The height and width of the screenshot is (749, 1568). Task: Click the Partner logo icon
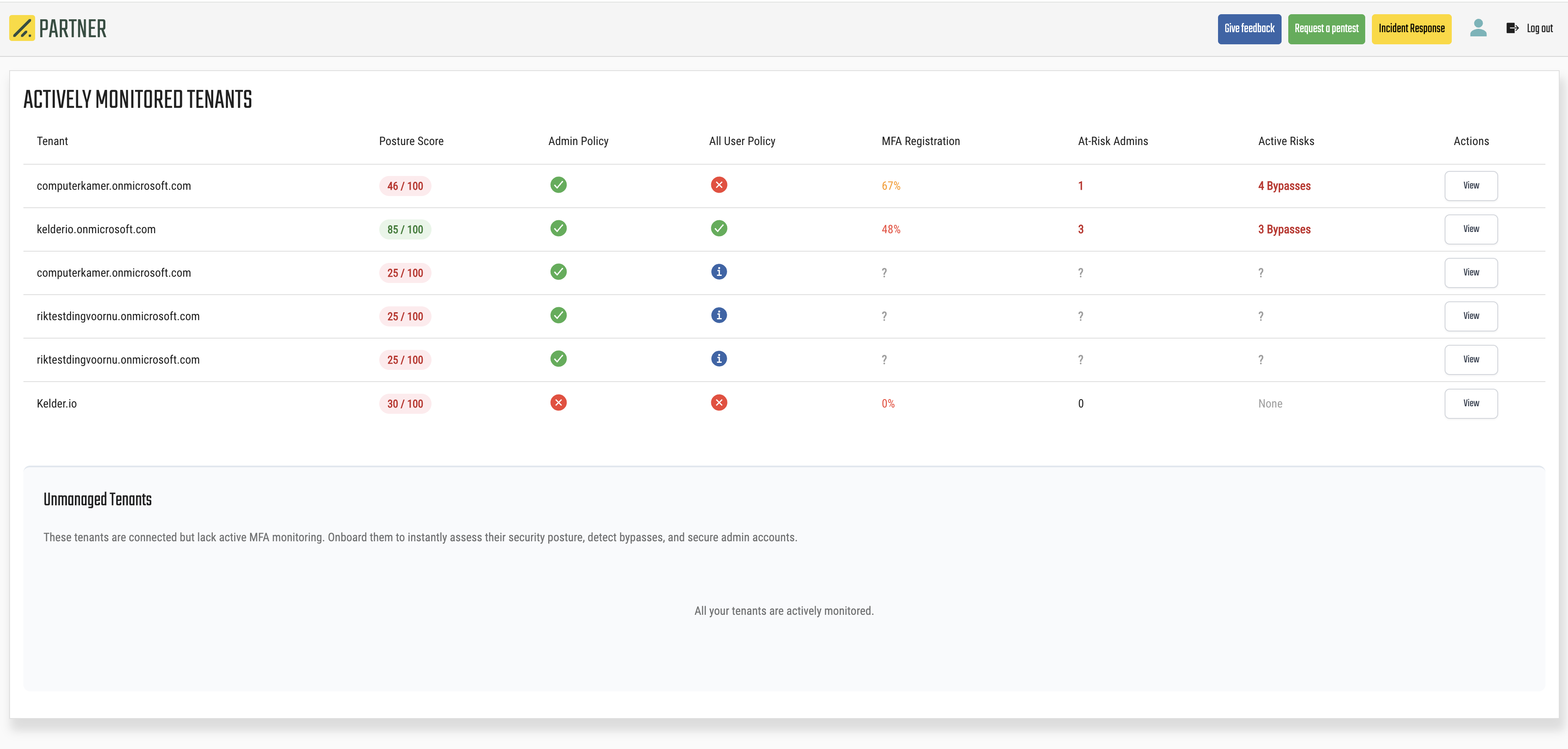(x=23, y=28)
